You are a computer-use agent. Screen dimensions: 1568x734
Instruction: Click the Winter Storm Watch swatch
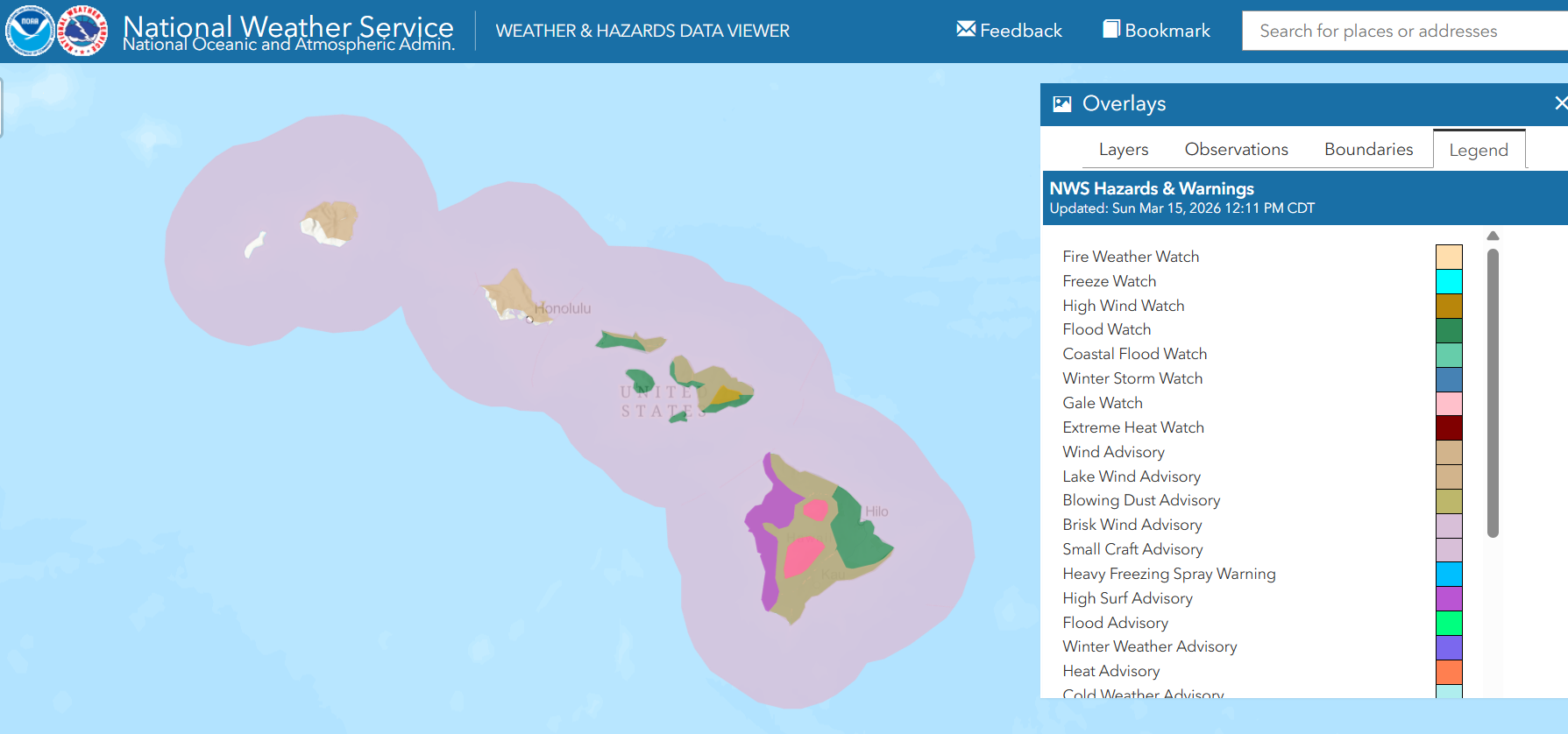(1449, 379)
